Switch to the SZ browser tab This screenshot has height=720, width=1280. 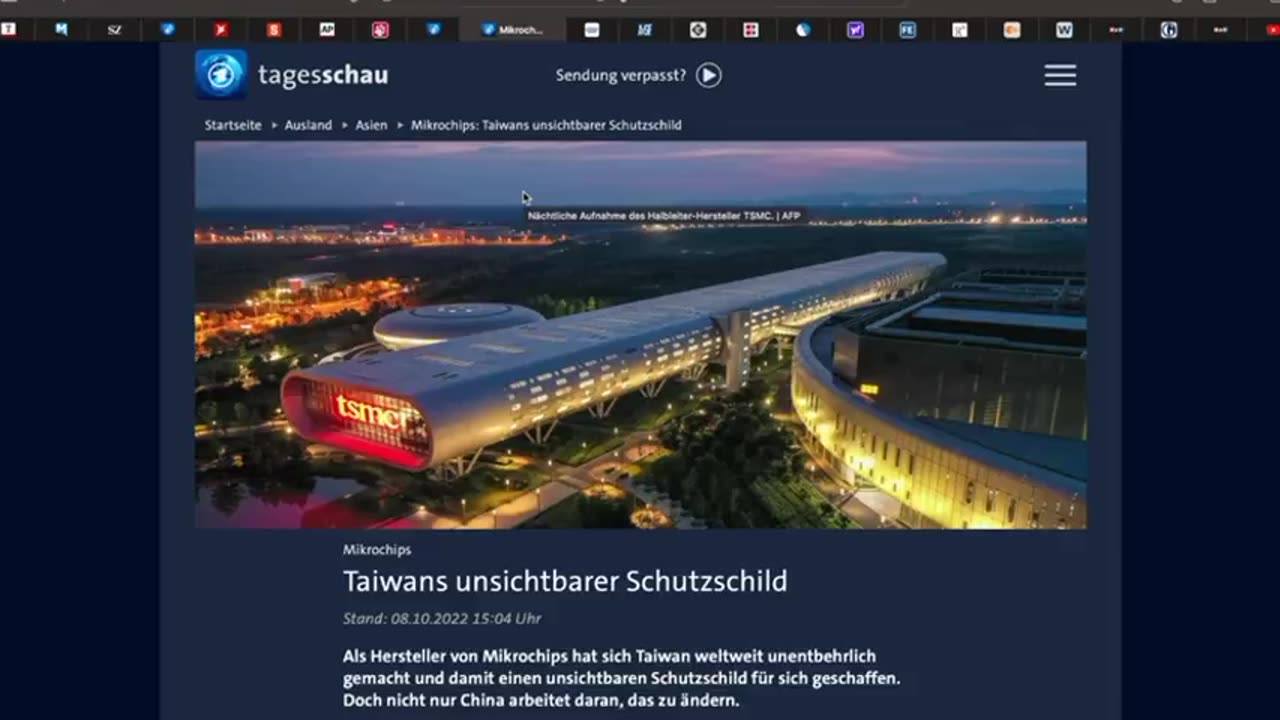click(x=114, y=30)
